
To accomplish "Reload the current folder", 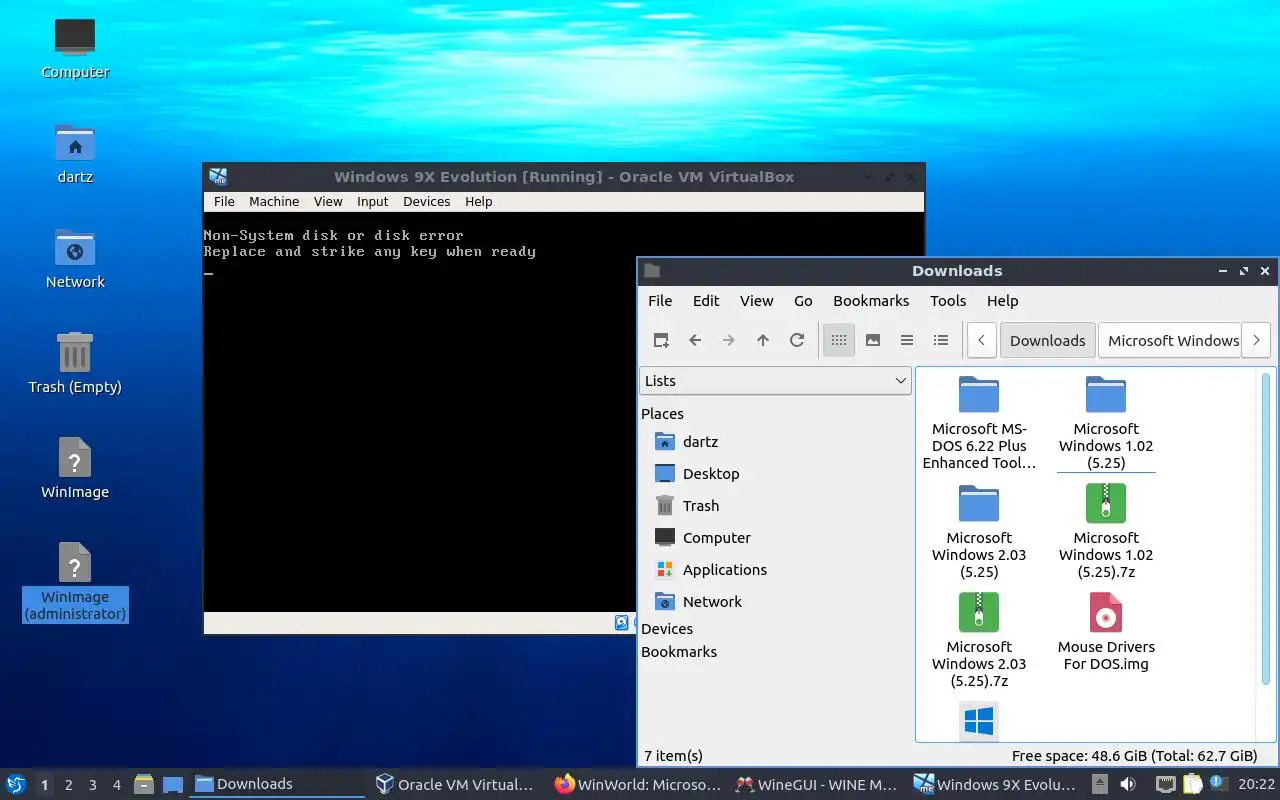I will point(797,340).
